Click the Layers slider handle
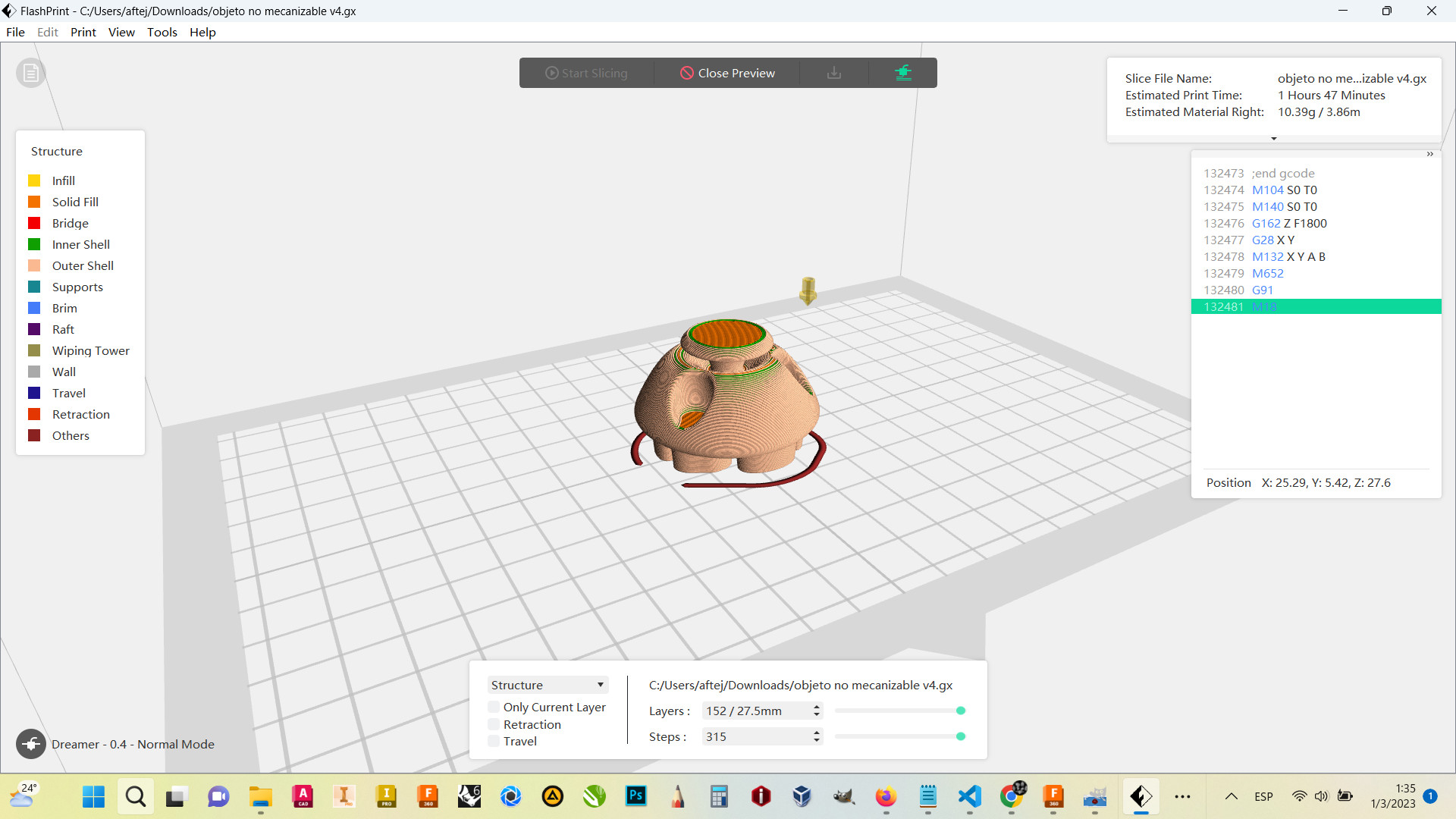Screen dimensions: 1456x819 [961, 711]
